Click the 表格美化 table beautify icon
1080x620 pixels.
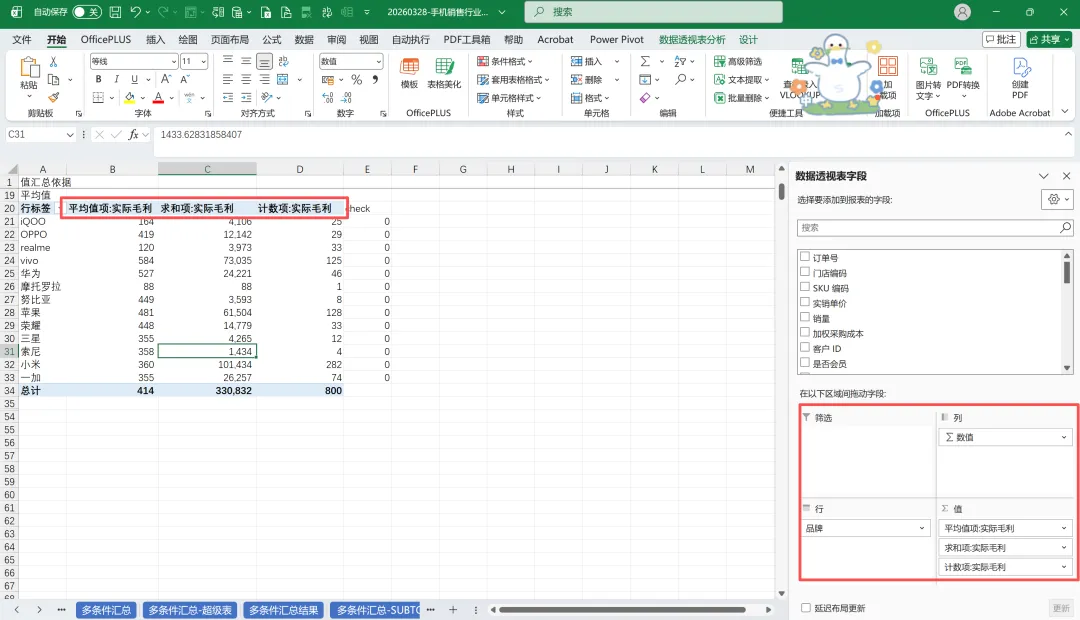point(444,73)
